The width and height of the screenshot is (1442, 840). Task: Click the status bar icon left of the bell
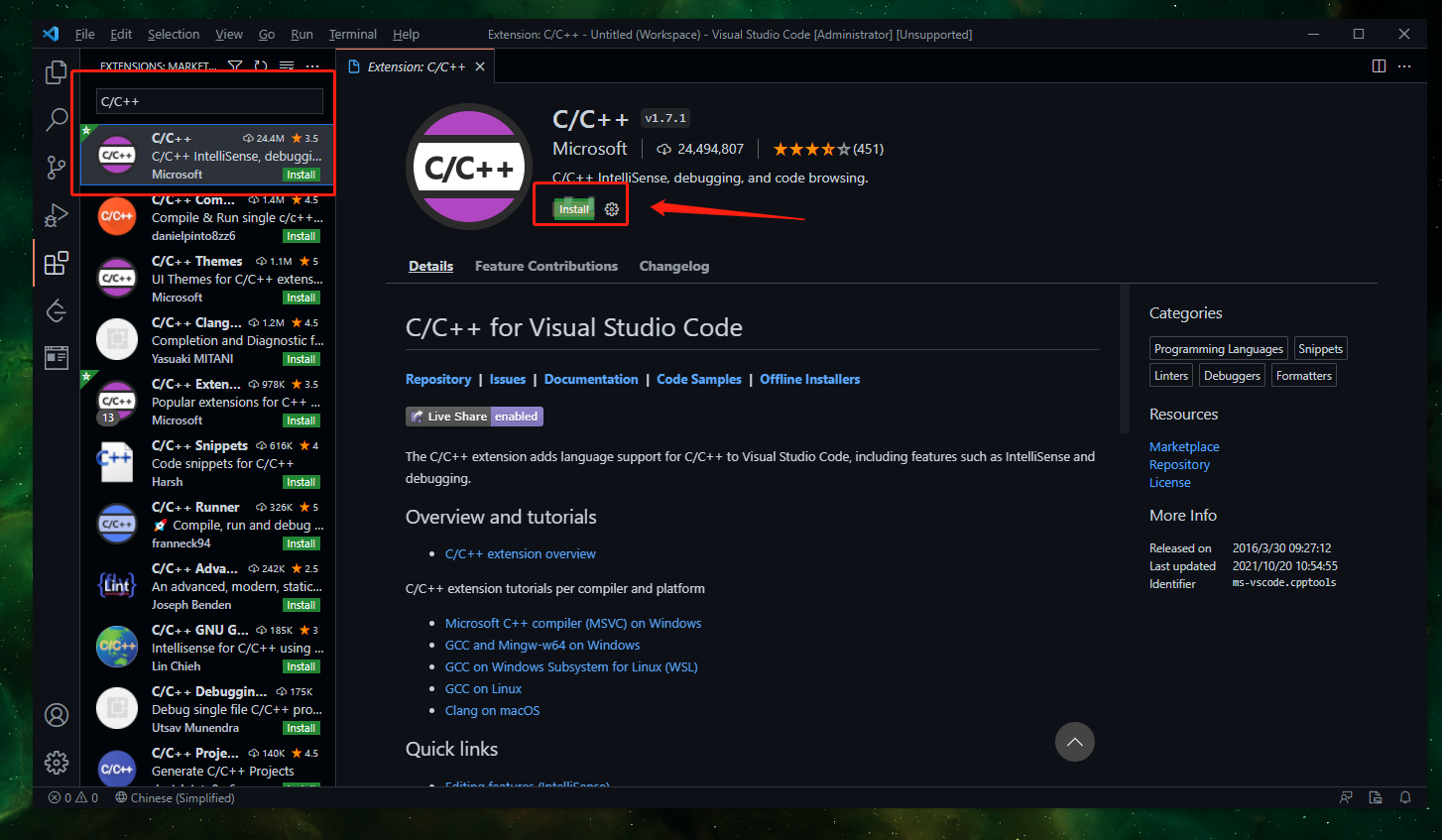point(1376,797)
